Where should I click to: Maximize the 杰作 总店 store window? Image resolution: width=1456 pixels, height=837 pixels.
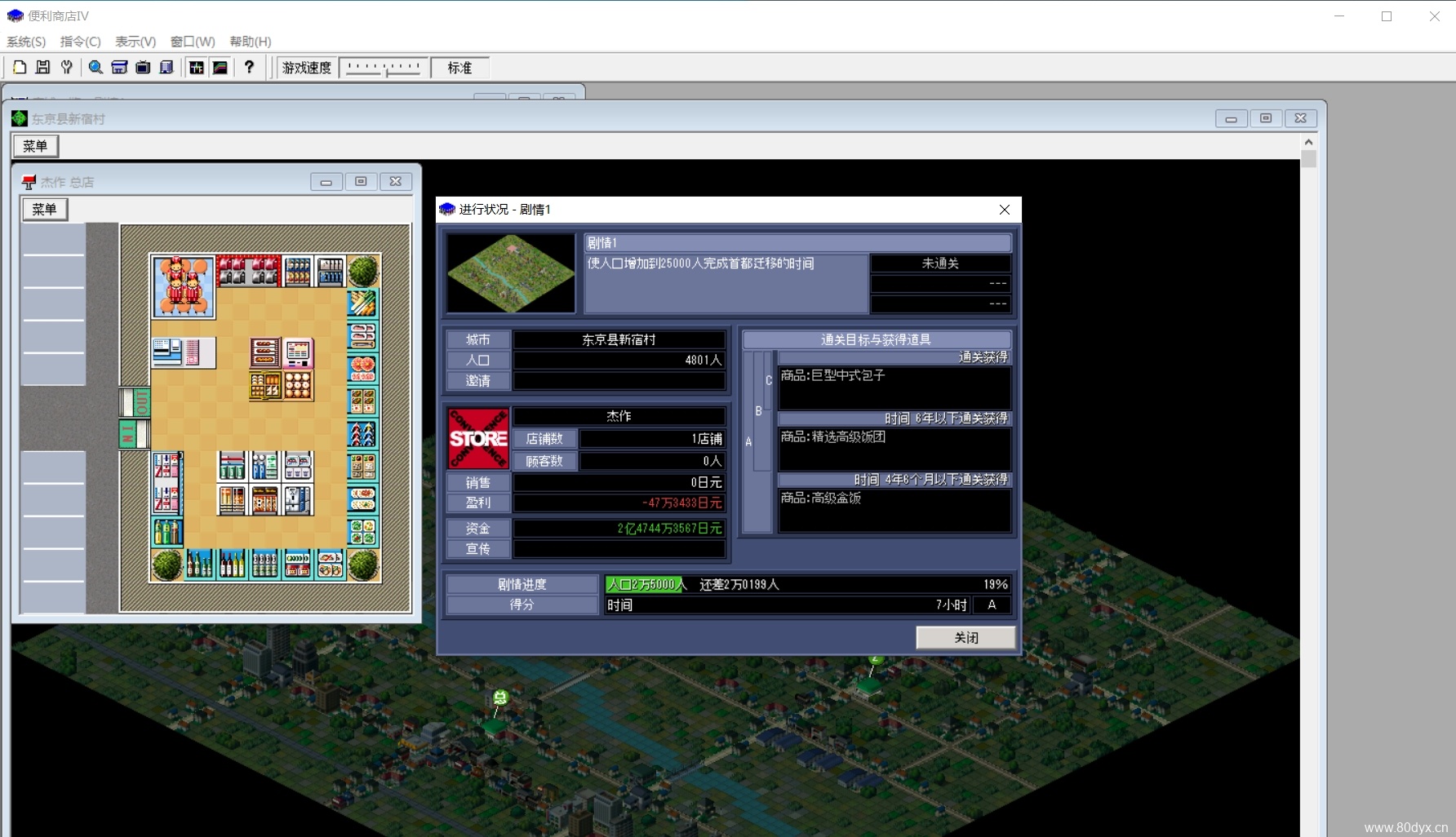pos(361,182)
